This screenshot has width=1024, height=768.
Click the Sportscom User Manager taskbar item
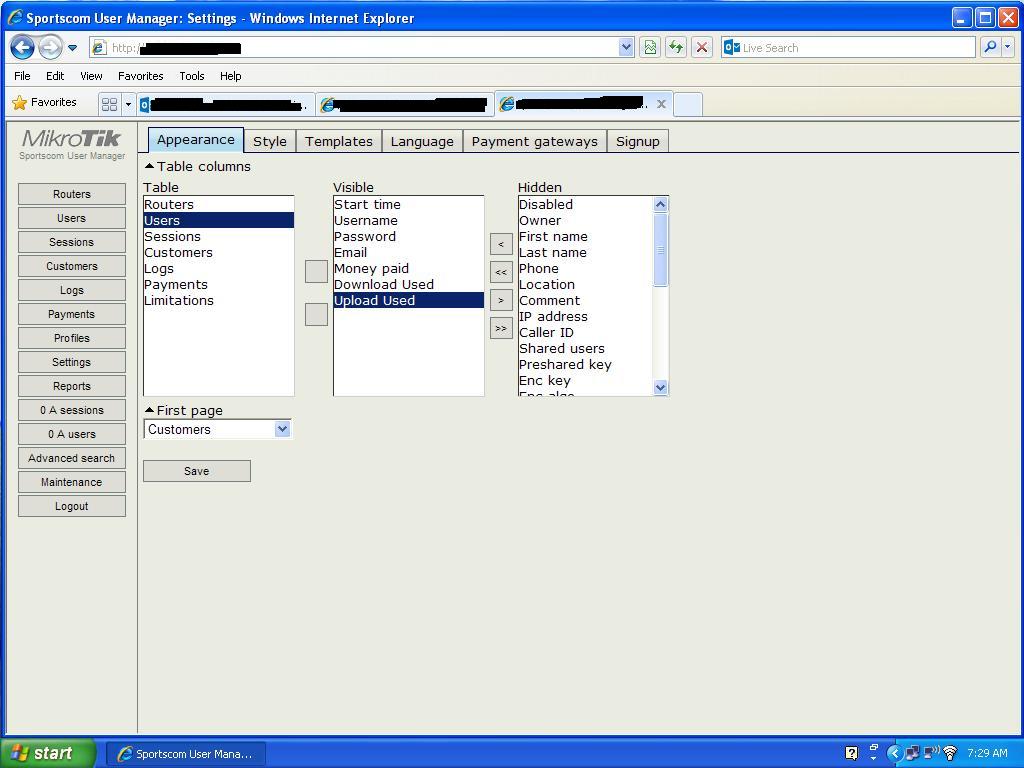tap(186, 754)
